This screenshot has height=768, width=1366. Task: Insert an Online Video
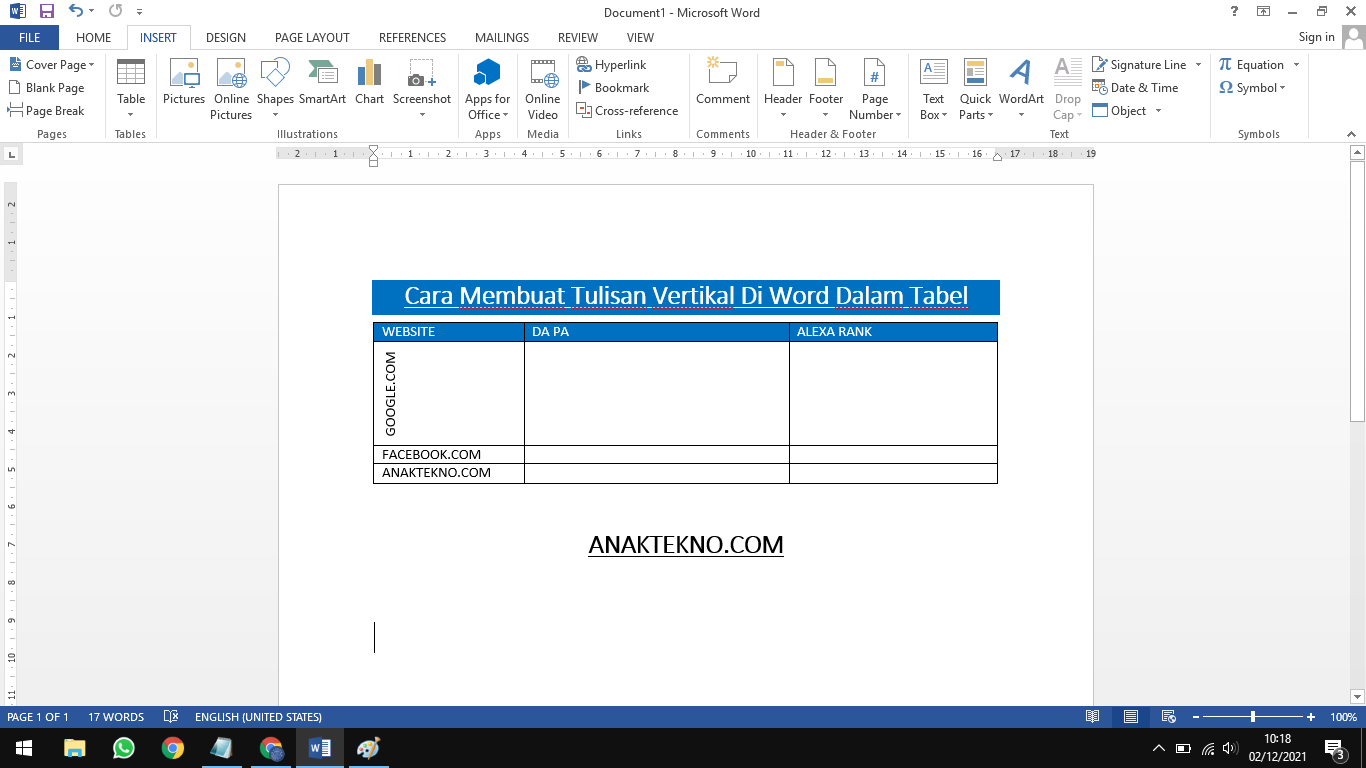(x=543, y=89)
